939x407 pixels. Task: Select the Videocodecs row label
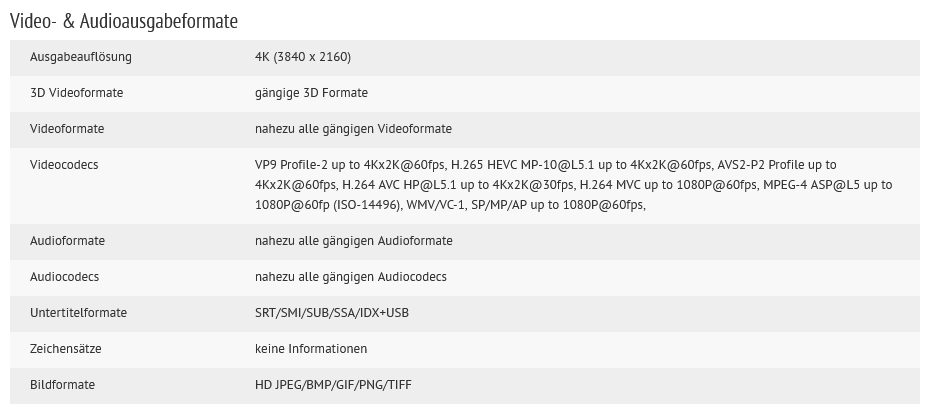[64, 165]
